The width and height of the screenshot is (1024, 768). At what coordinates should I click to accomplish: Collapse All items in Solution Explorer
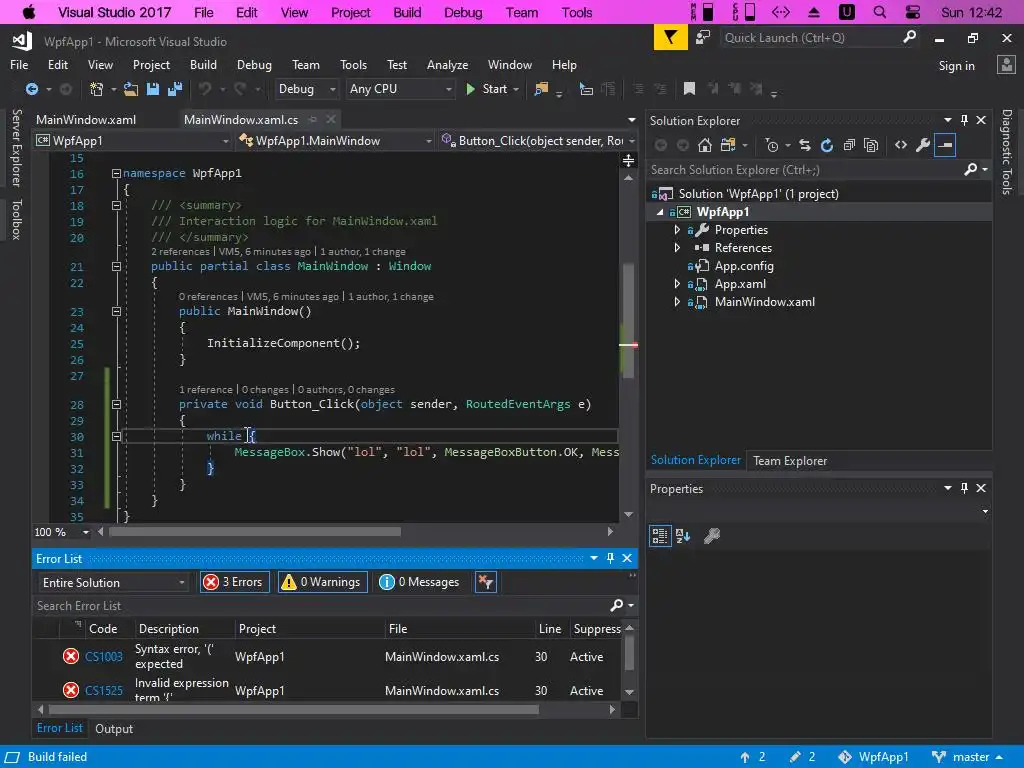[849, 145]
